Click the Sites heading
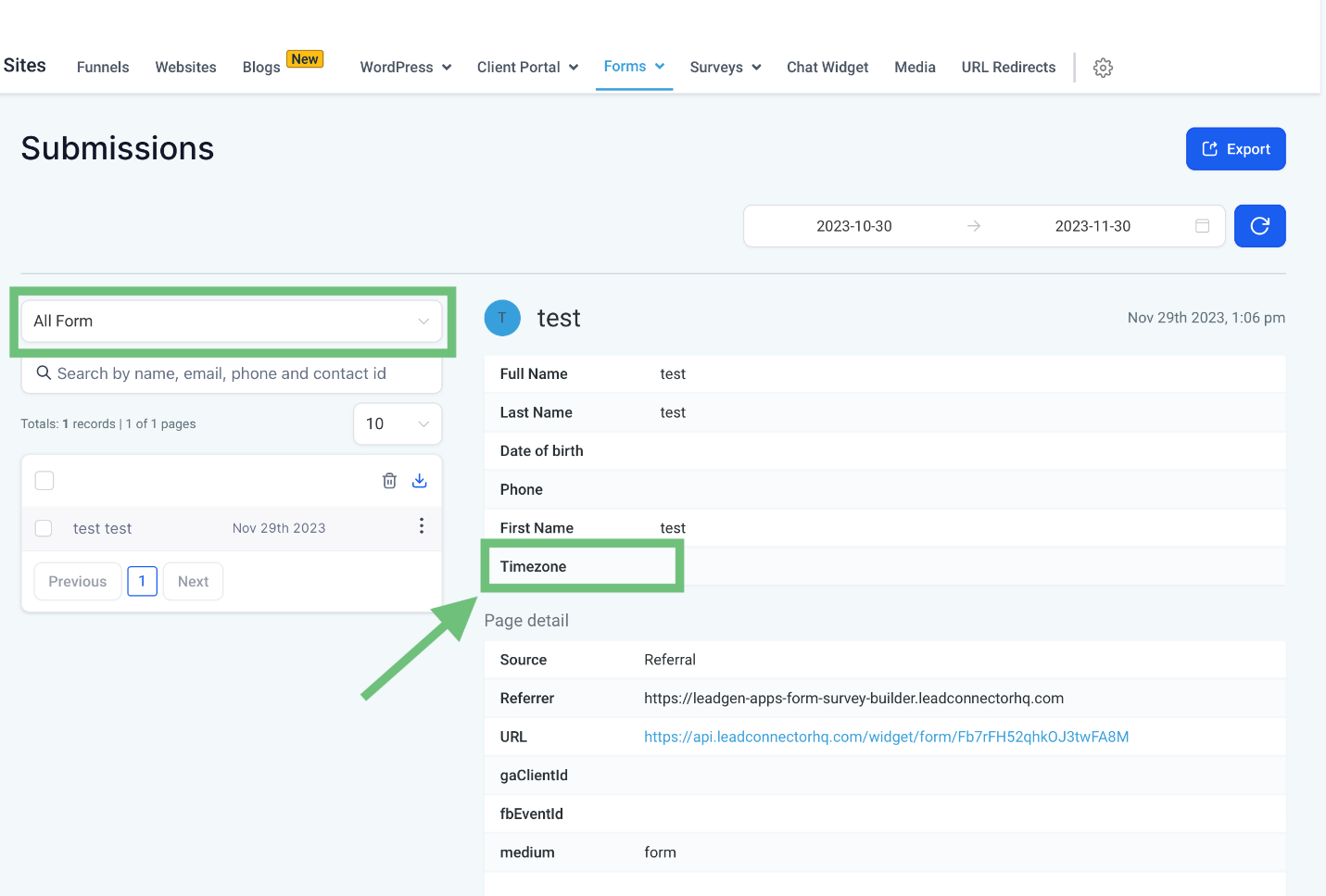 25,66
